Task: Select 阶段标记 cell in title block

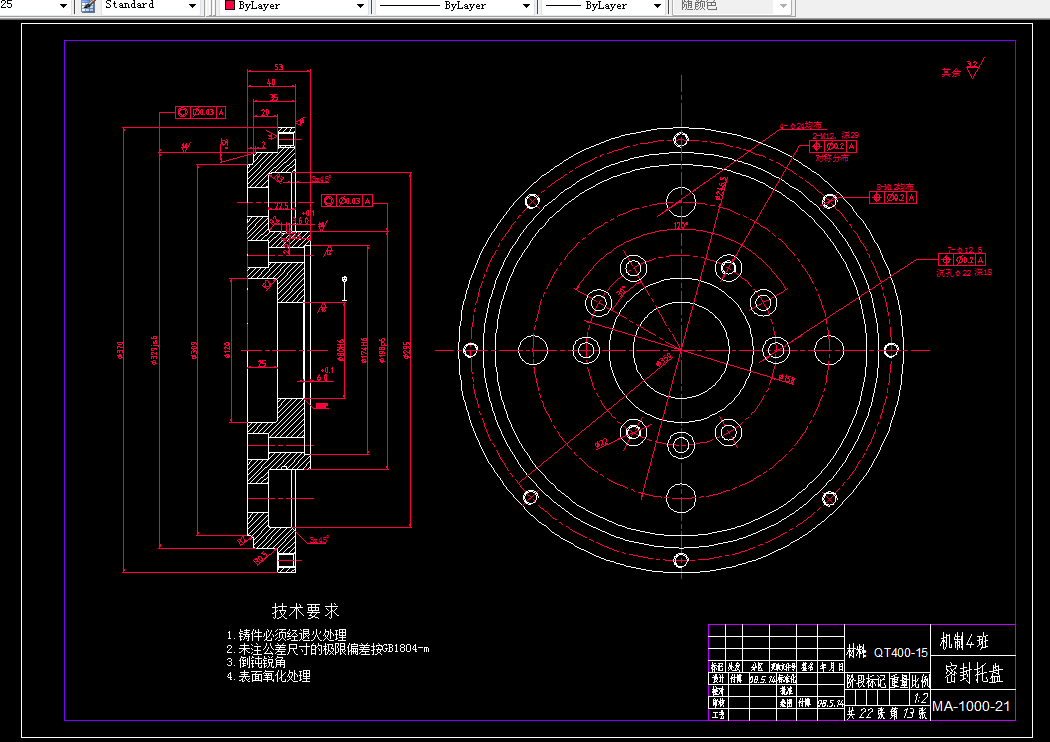Action: [866, 682]
